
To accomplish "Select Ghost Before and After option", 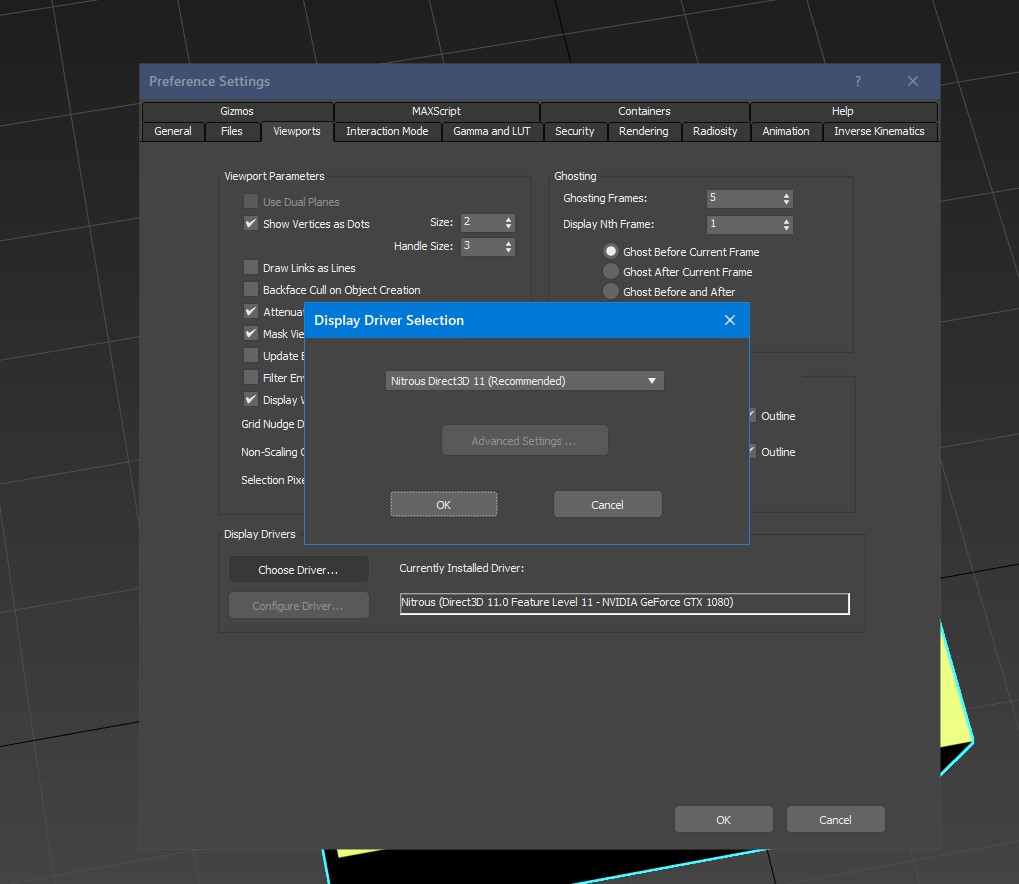I will click(611, 292).
